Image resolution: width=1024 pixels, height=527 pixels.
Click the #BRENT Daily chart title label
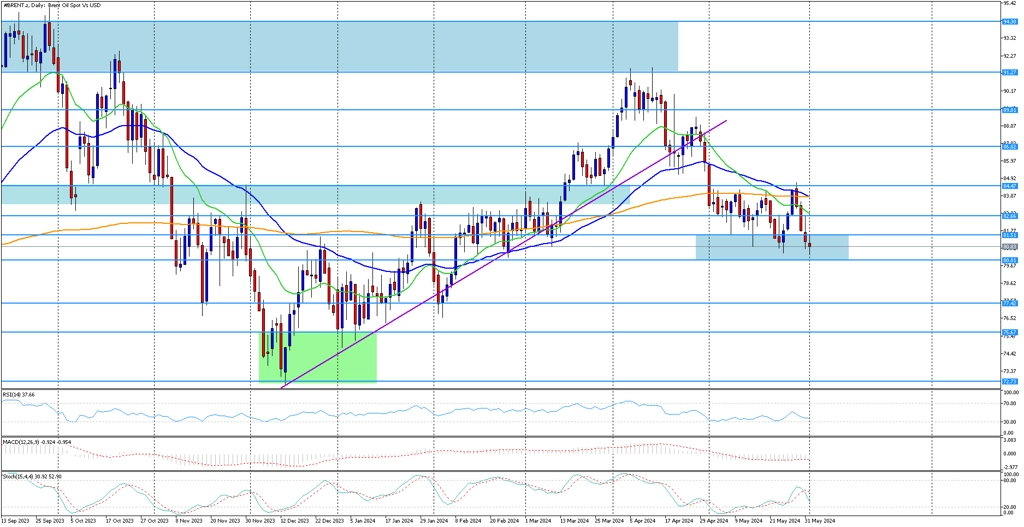click(x=60, y=5)
